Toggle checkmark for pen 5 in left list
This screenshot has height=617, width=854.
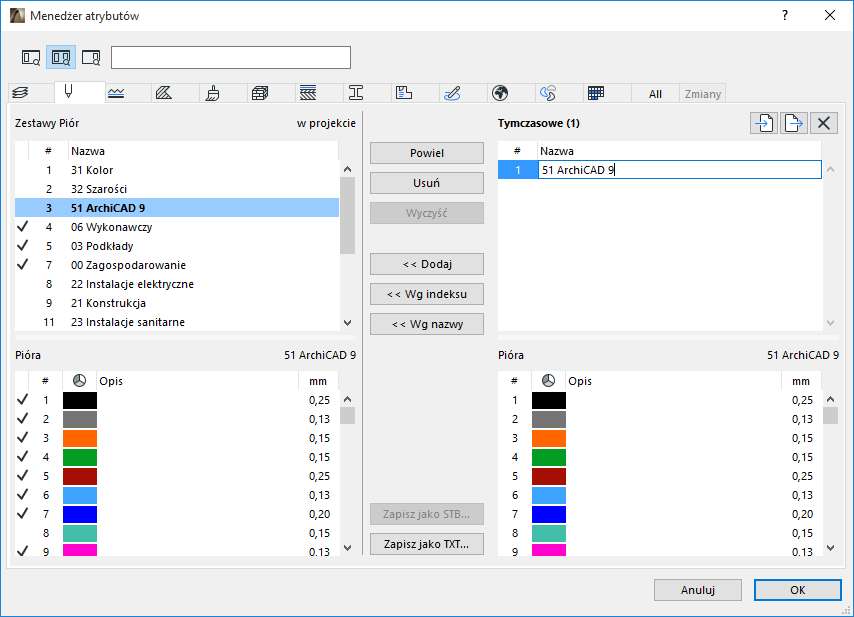[x=22, y=475]
